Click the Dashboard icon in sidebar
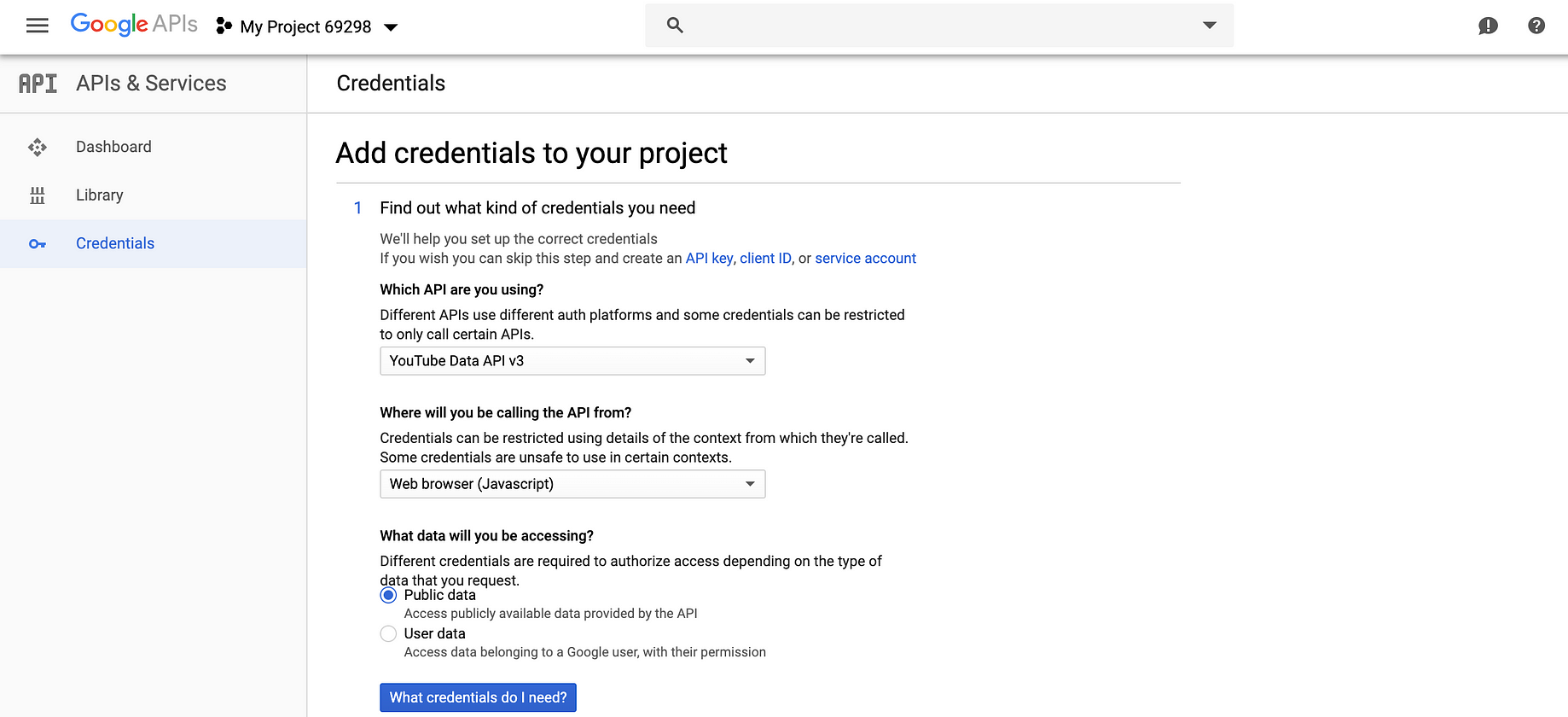Screen dimensions: 1568x717 (38, 147)
